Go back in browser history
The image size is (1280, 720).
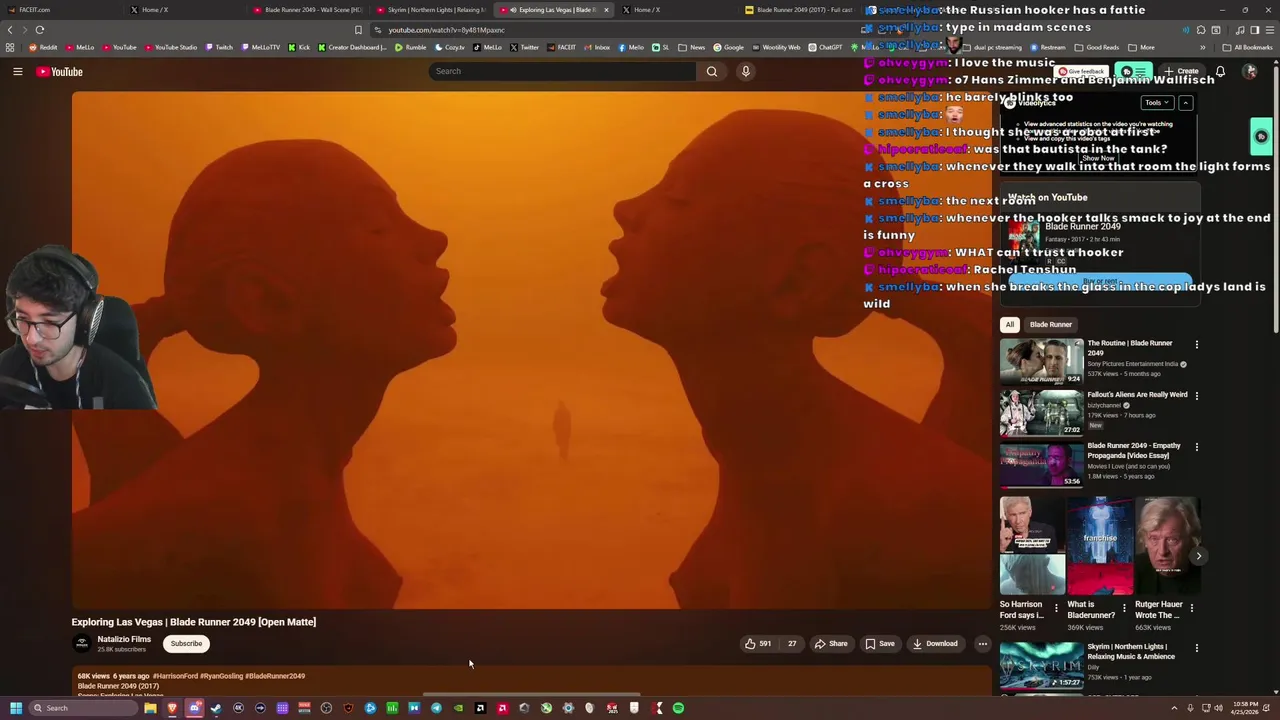point(11,30)
